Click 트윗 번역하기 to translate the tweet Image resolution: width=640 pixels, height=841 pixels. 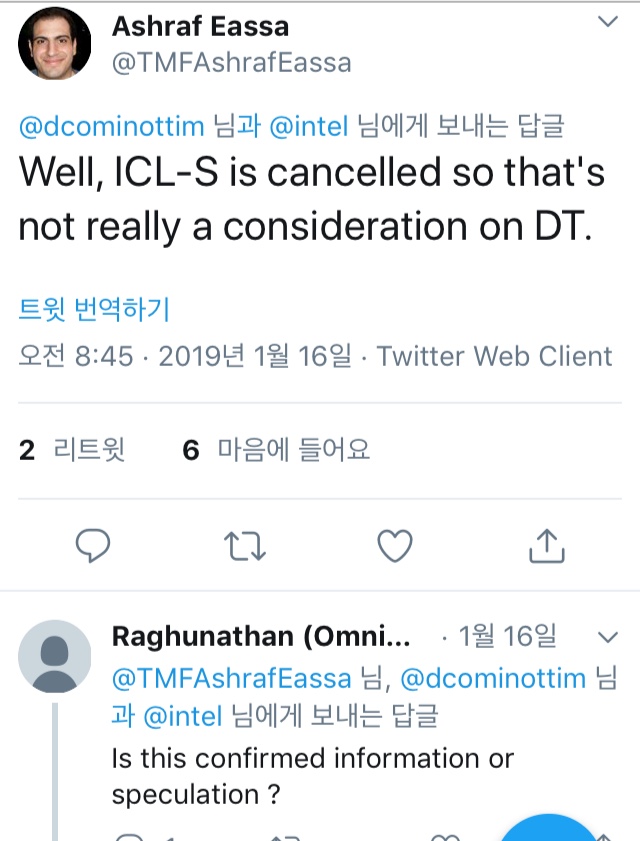click(94, 310)
